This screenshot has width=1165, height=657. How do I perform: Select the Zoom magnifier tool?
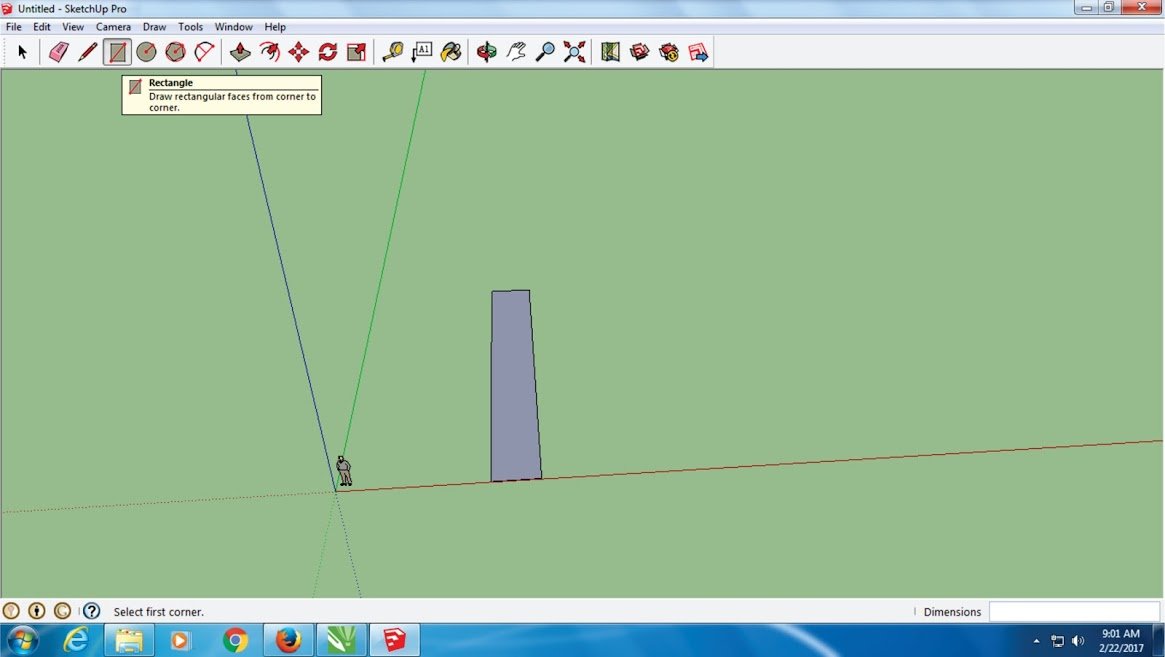pyautogui.click(x=545, y=52)
